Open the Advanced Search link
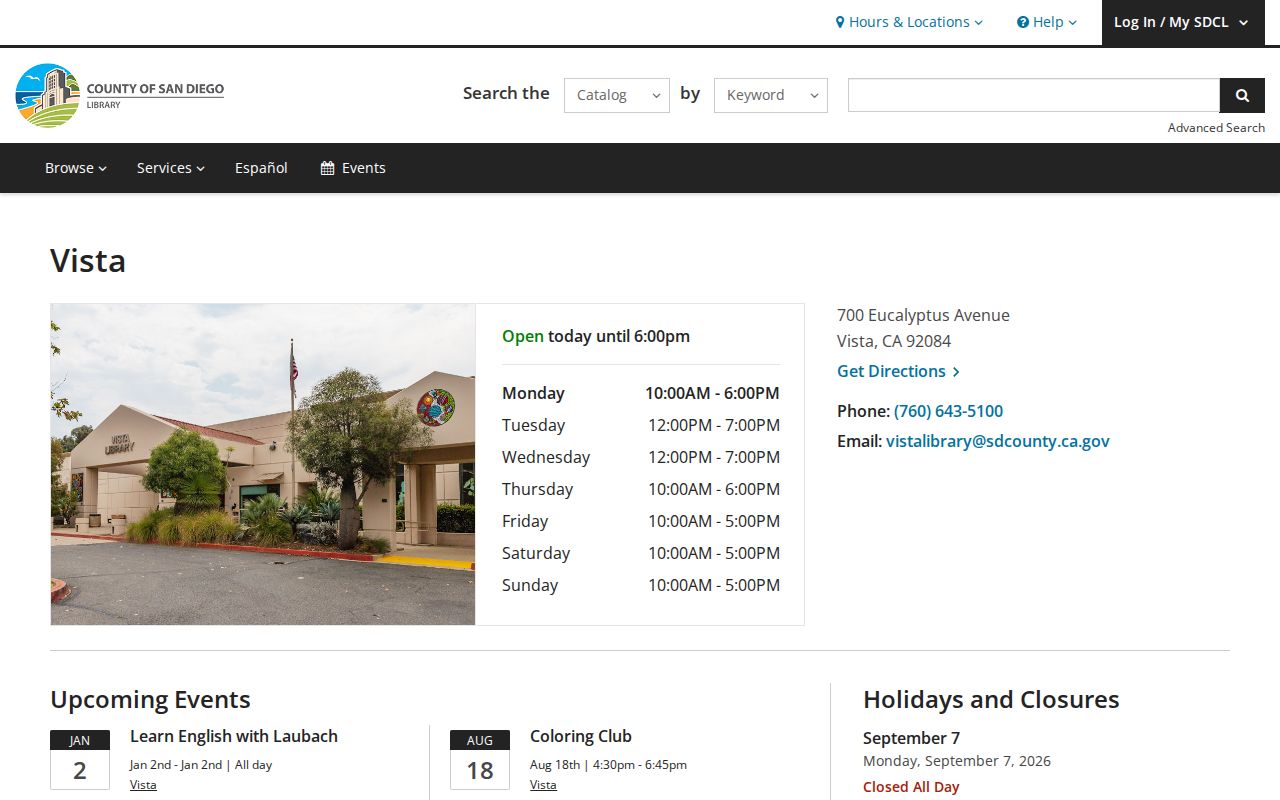The width and height of the screenshot is (1280, 800). (1216, 127)
